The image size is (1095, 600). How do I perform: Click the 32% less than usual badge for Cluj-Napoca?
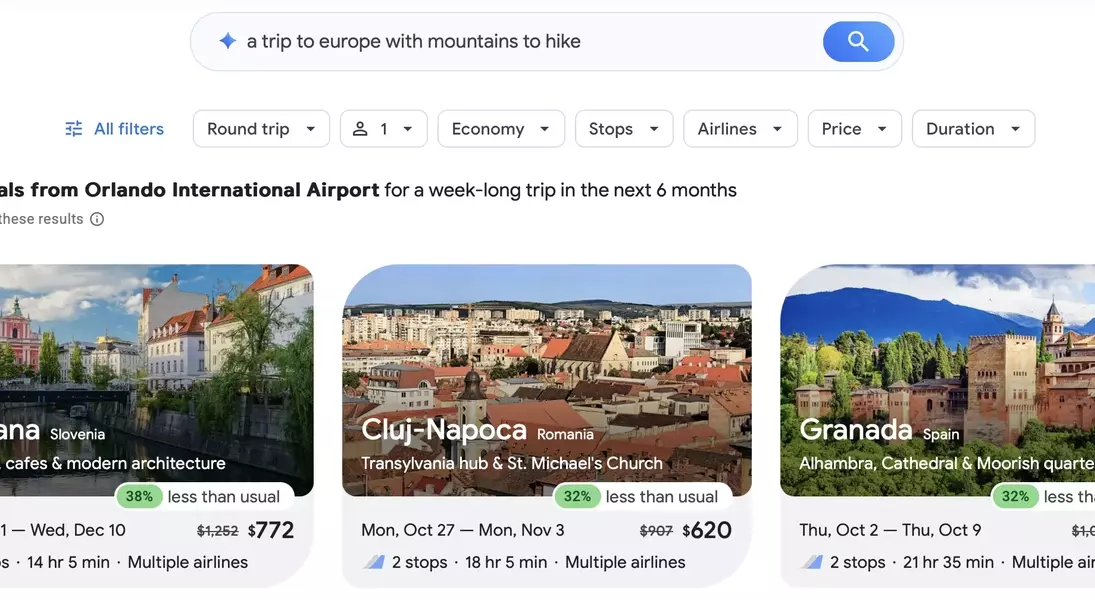[578, 496]
